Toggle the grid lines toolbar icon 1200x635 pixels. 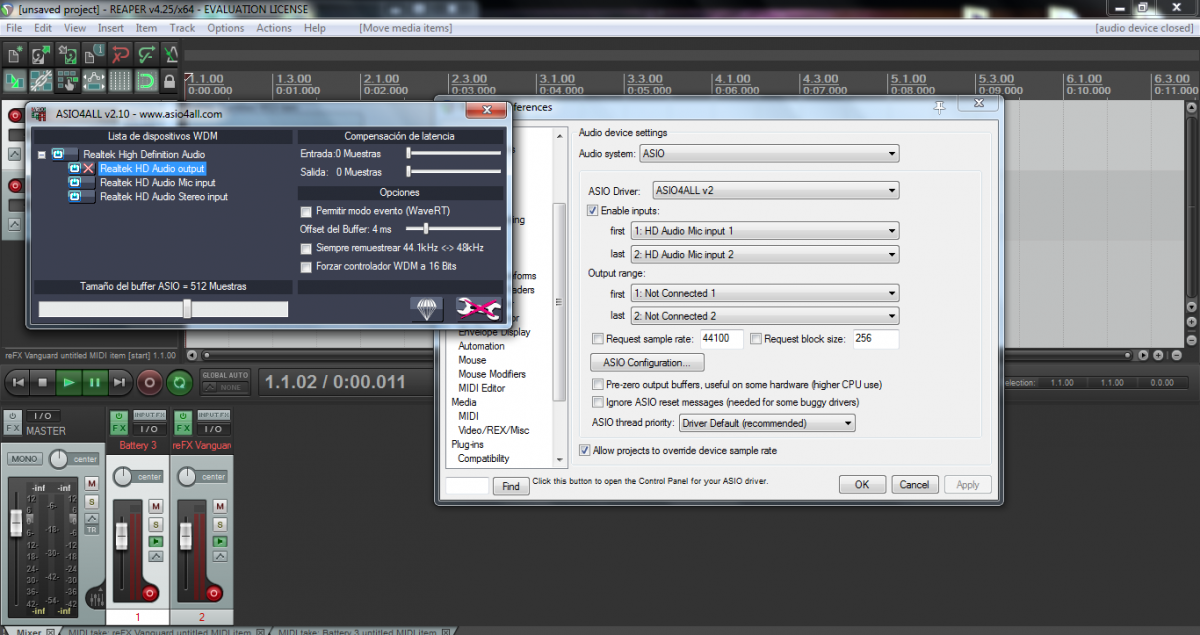pos(120,80)
